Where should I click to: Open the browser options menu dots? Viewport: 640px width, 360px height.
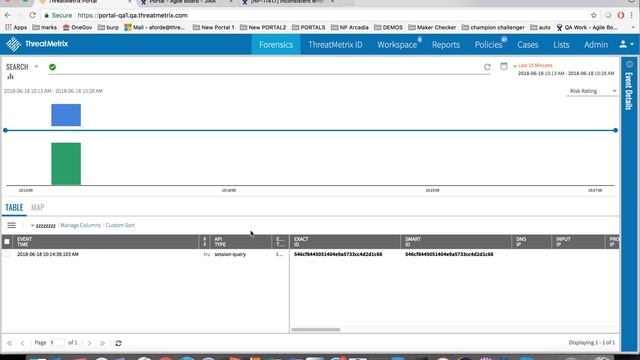(x=632, y=15)
